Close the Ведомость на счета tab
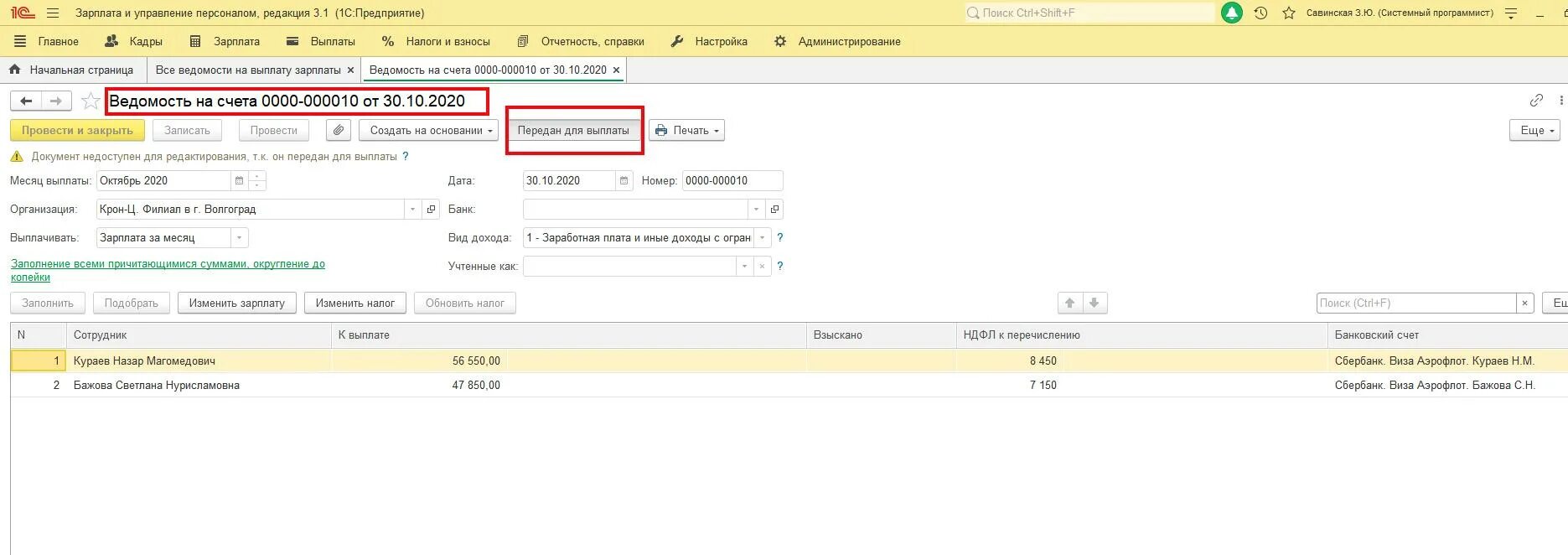1568x555 pixels. click(x=616, y=70)
